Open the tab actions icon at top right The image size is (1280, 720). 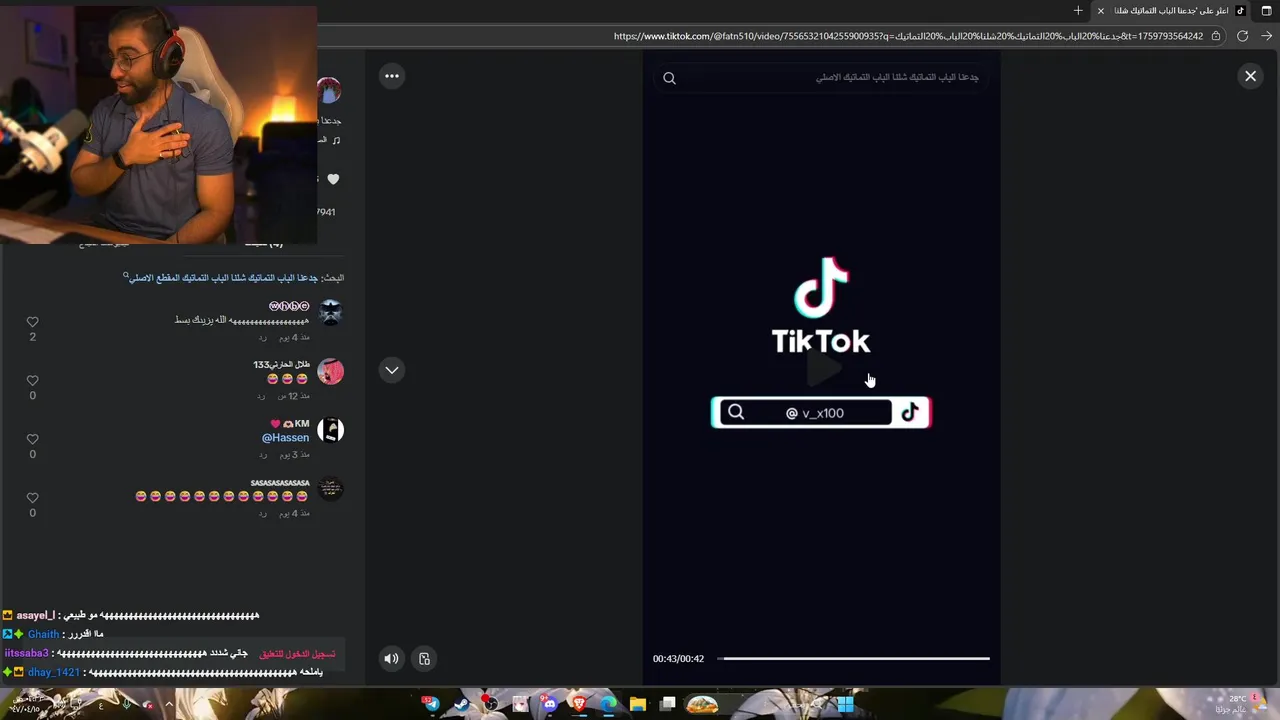pyautogui.click(x=1266, y=11)
